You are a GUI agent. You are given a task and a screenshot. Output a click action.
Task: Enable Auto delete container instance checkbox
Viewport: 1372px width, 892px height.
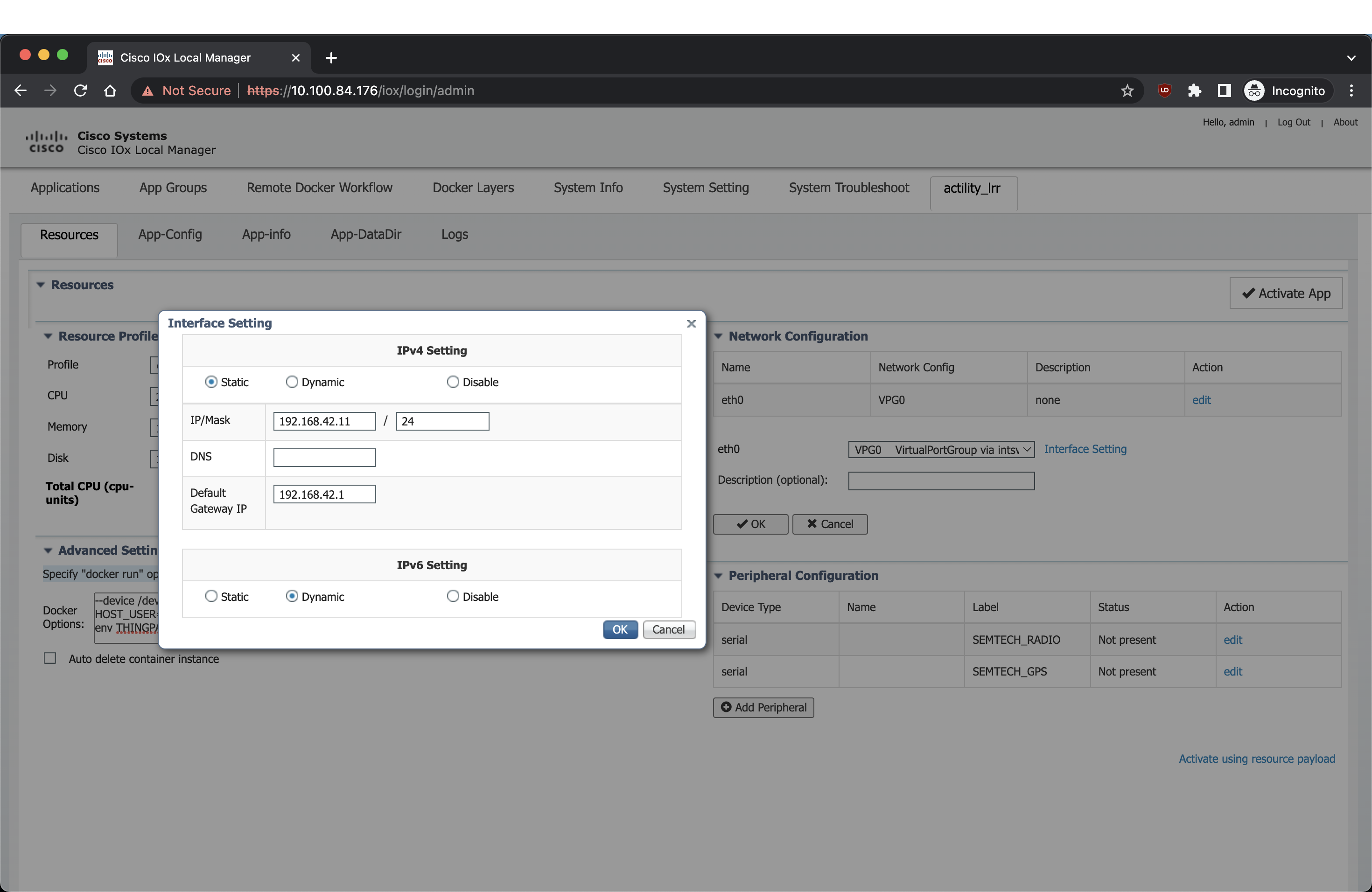51,658
